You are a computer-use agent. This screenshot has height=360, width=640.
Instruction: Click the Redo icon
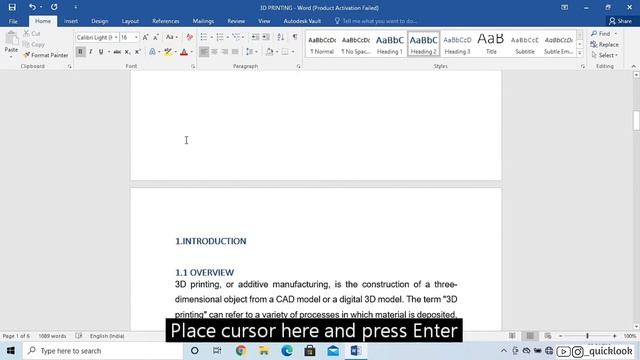point(54,7)
